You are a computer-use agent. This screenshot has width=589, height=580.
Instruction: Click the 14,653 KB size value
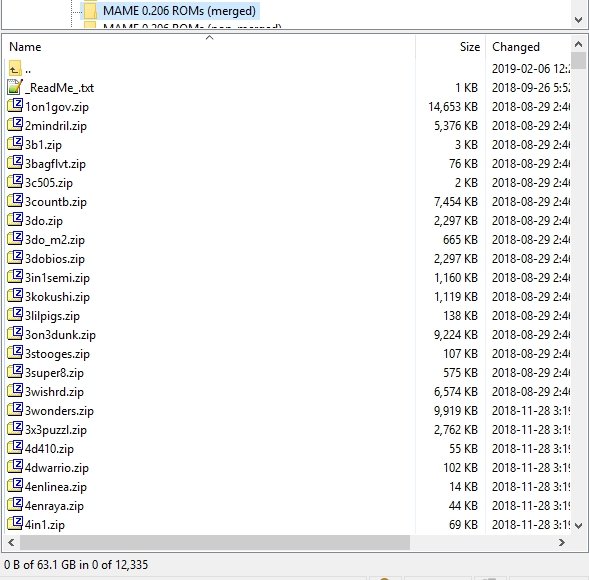(453, 107)
